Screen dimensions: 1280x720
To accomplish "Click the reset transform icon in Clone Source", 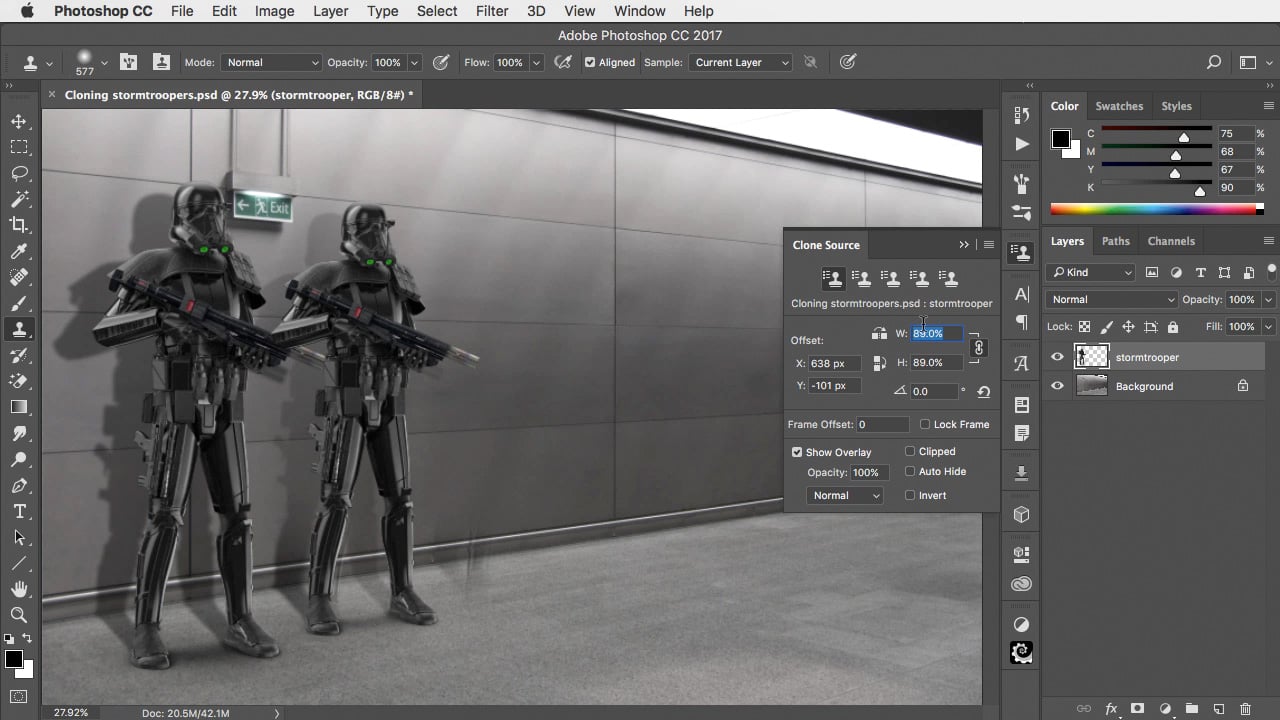I will [984, 392].
